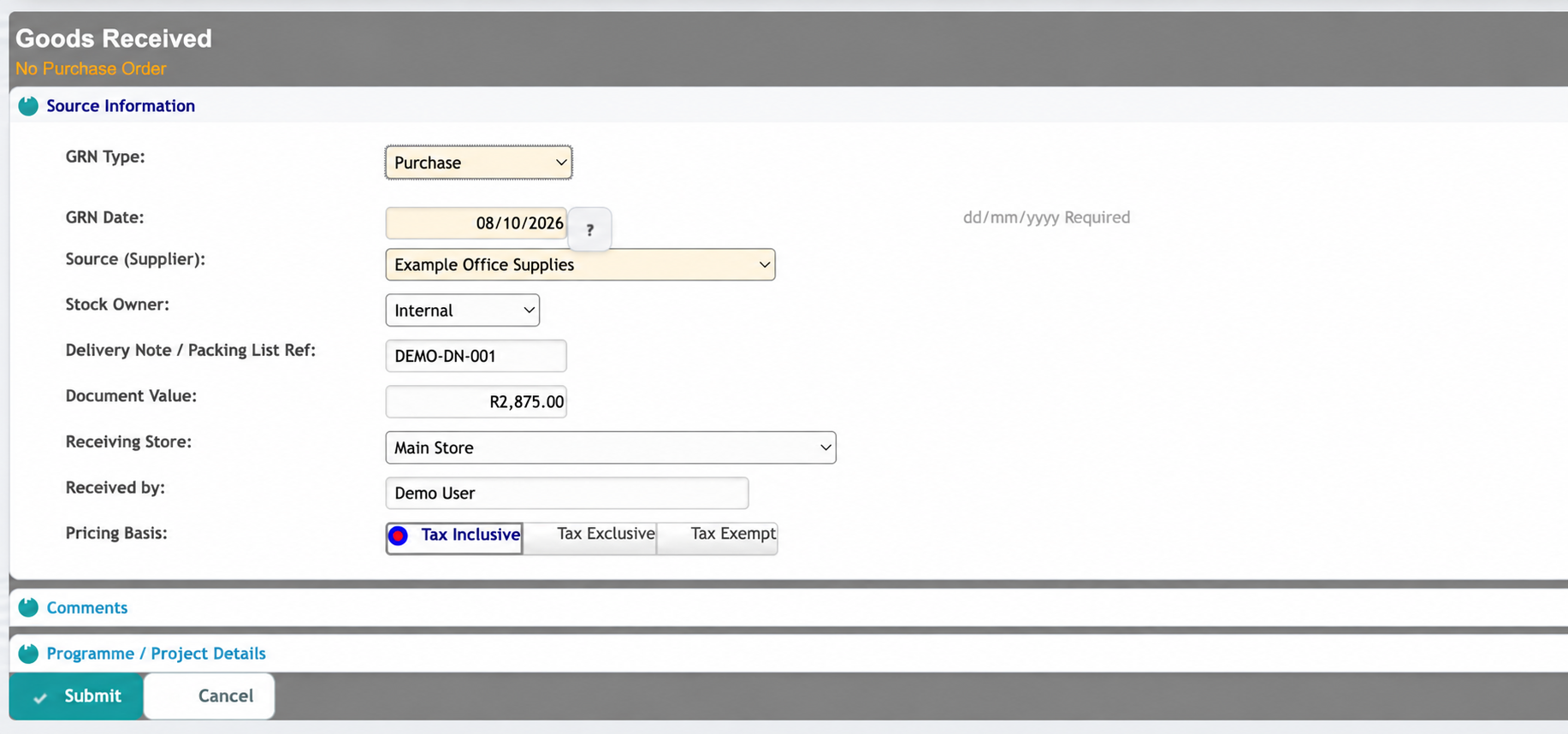
Task: Click the 'Goods Received' title
Action: point(114,38)
